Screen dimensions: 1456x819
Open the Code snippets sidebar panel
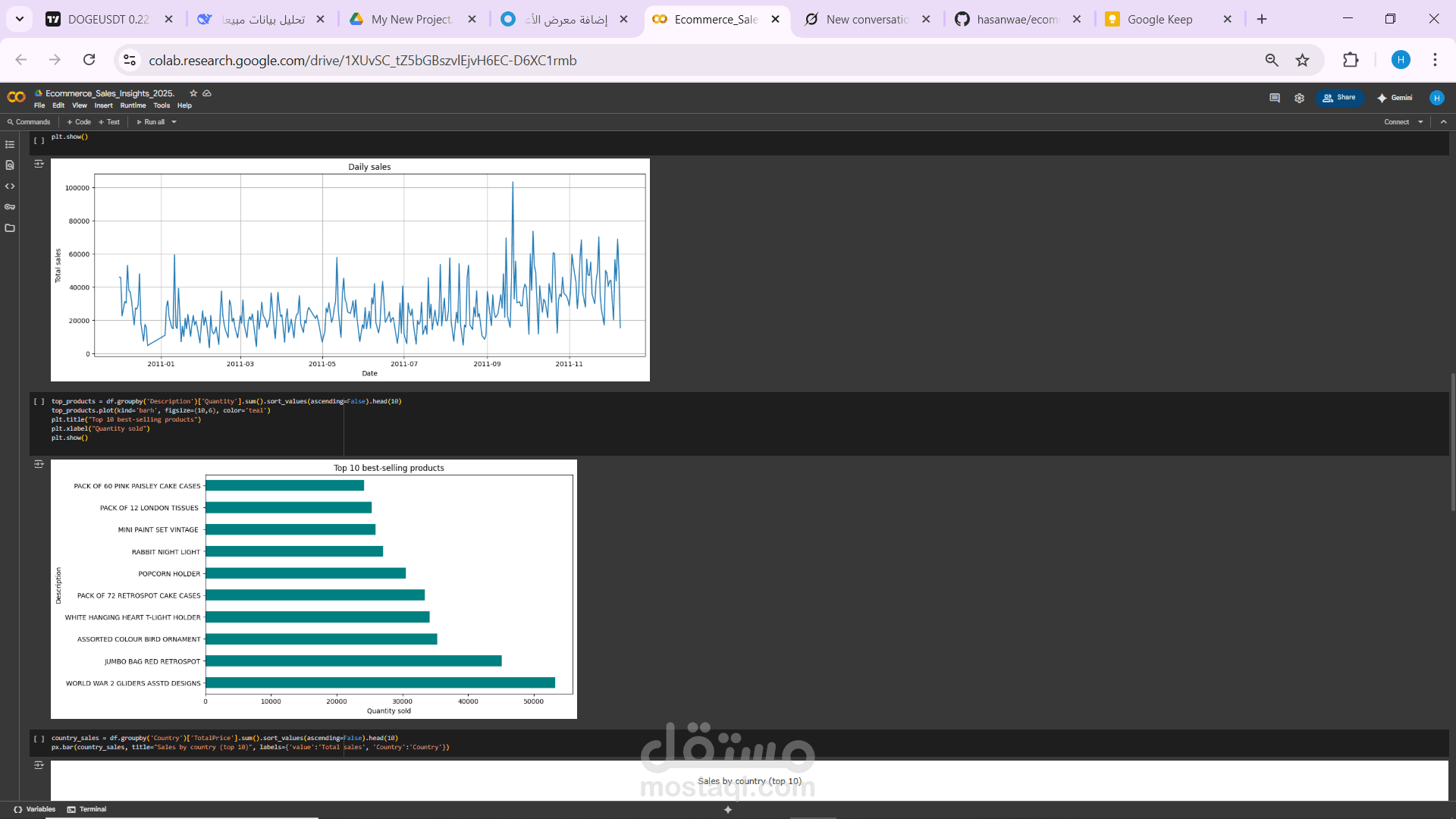[x=10, y=187]
